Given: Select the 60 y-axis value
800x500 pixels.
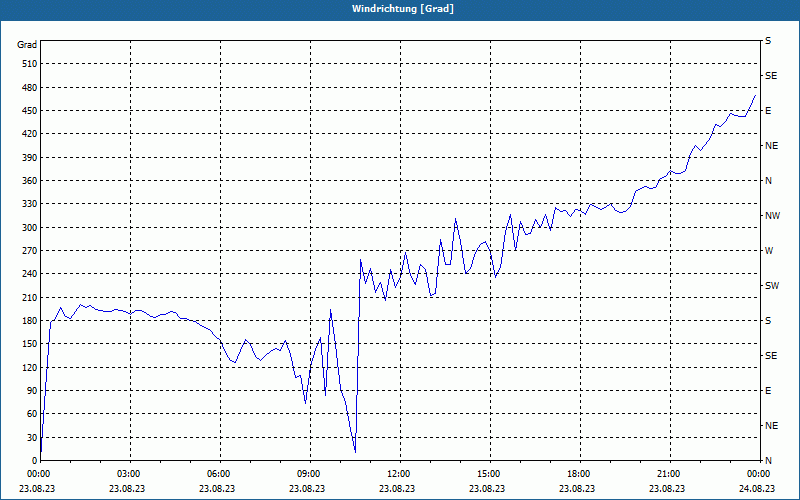Looking at the screenshot, I should [x=32, y=414].
